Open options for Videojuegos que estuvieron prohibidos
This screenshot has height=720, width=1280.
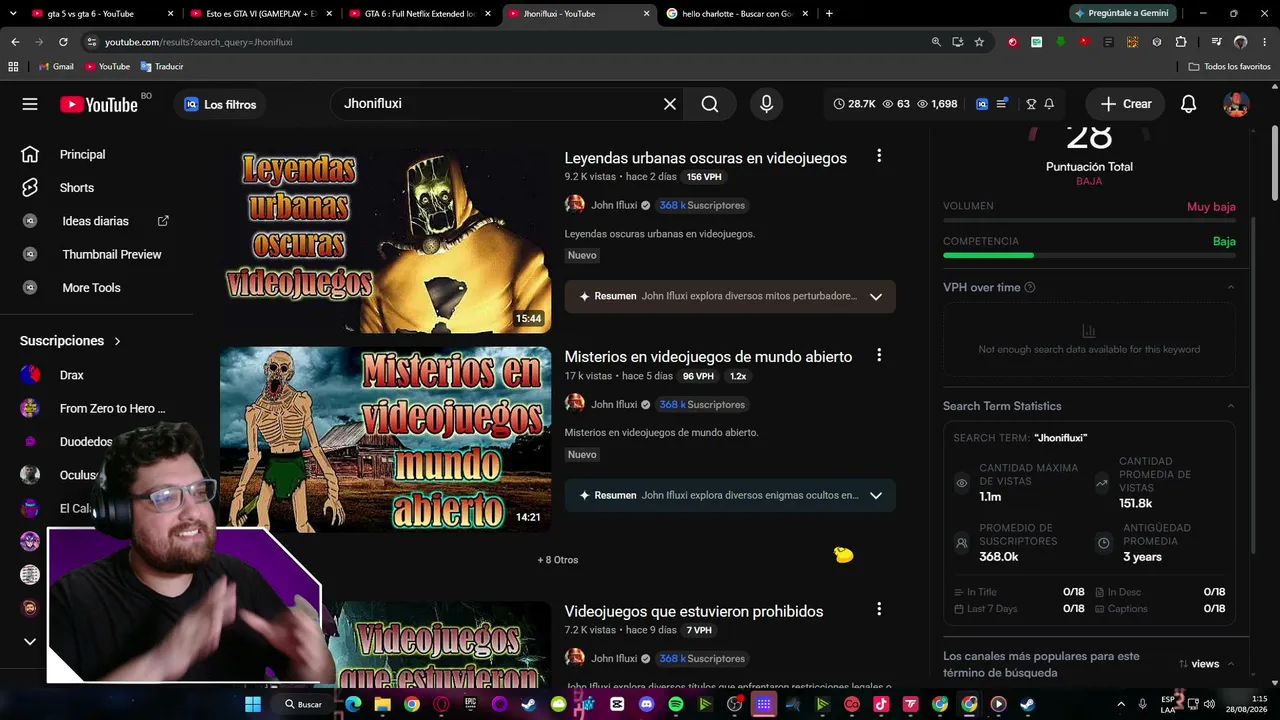[879, 609]
